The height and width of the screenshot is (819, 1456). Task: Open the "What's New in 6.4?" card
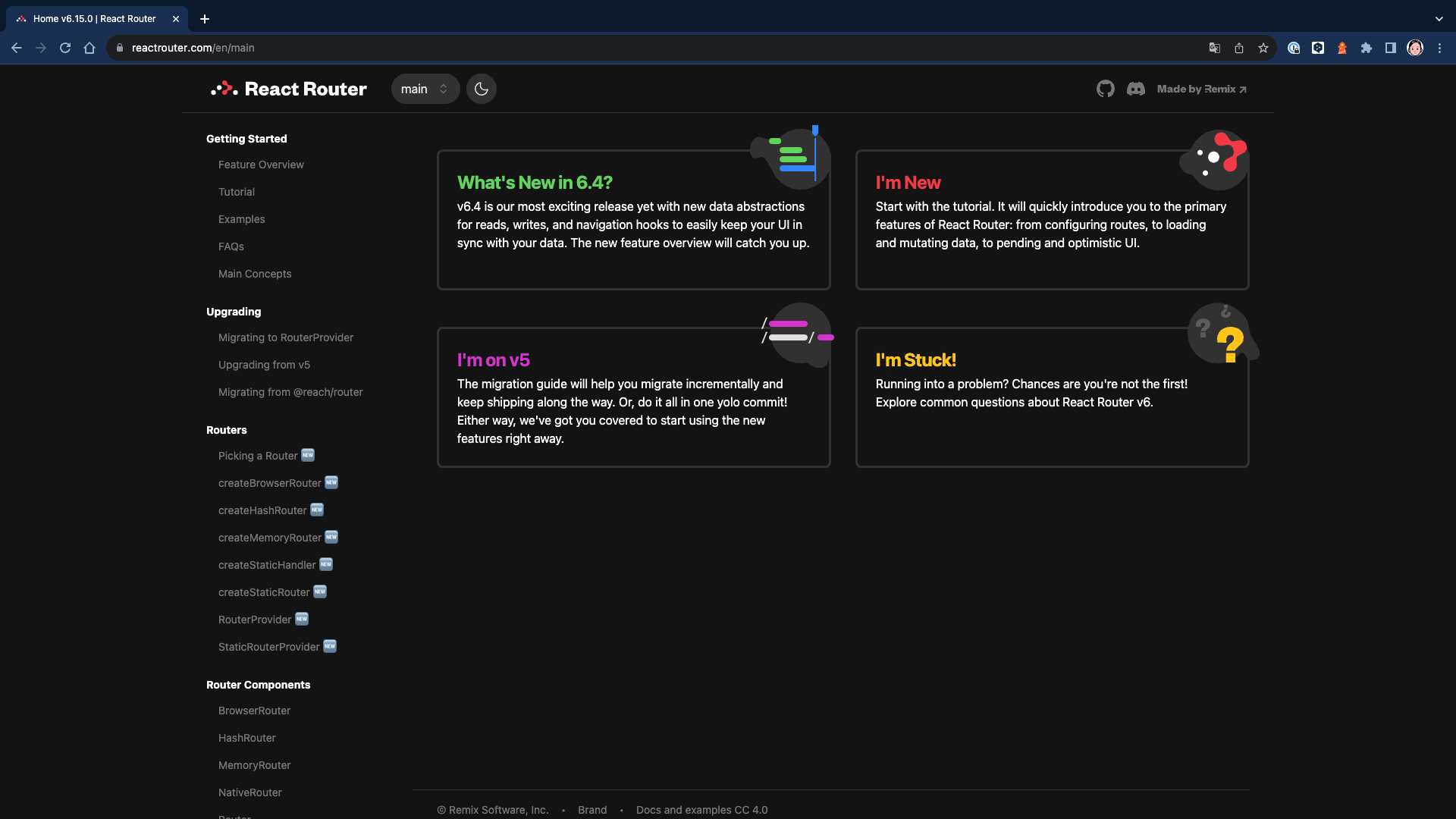click(x=633, y=220)
